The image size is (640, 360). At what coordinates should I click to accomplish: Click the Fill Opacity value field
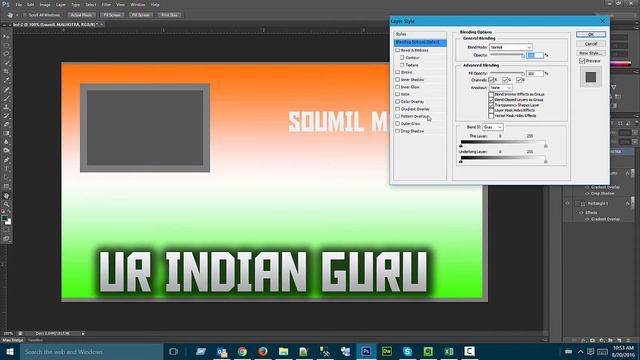535,73
